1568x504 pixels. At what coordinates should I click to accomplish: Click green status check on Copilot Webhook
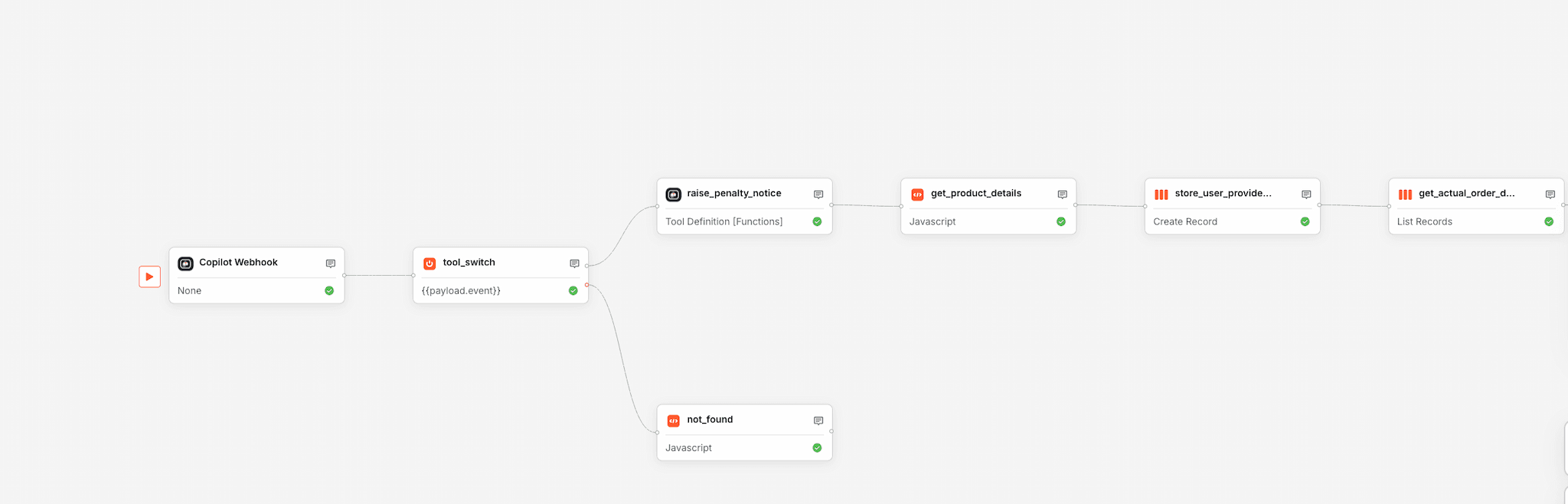(x=329, y=290)
